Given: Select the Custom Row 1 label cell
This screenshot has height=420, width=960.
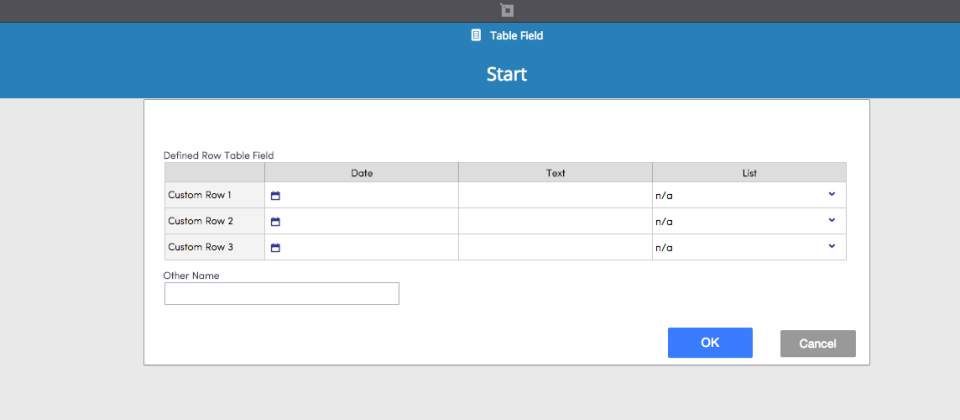Looking at the screenshot, I should click(214, 195).
